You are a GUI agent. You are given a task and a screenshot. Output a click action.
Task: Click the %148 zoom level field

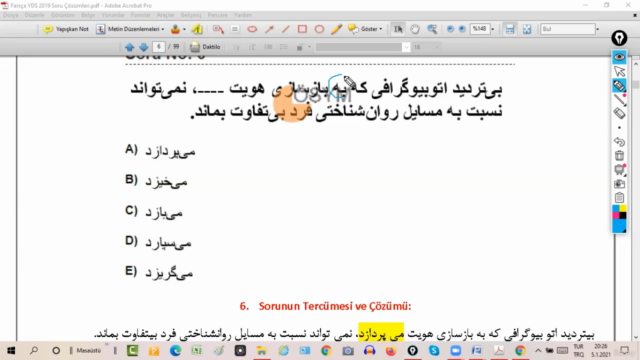click(480, 29)
